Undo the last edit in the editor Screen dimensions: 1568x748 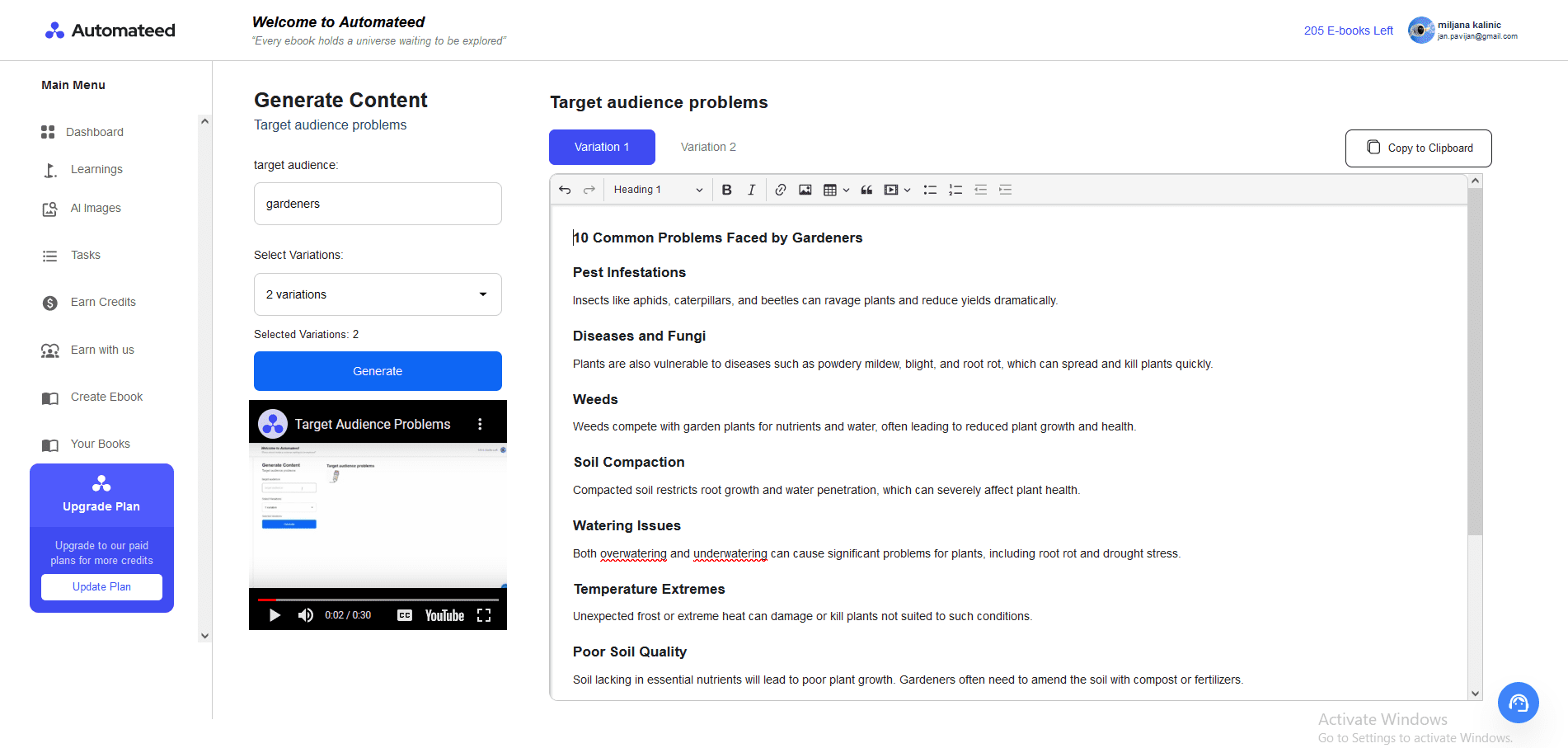click(565, 190)
